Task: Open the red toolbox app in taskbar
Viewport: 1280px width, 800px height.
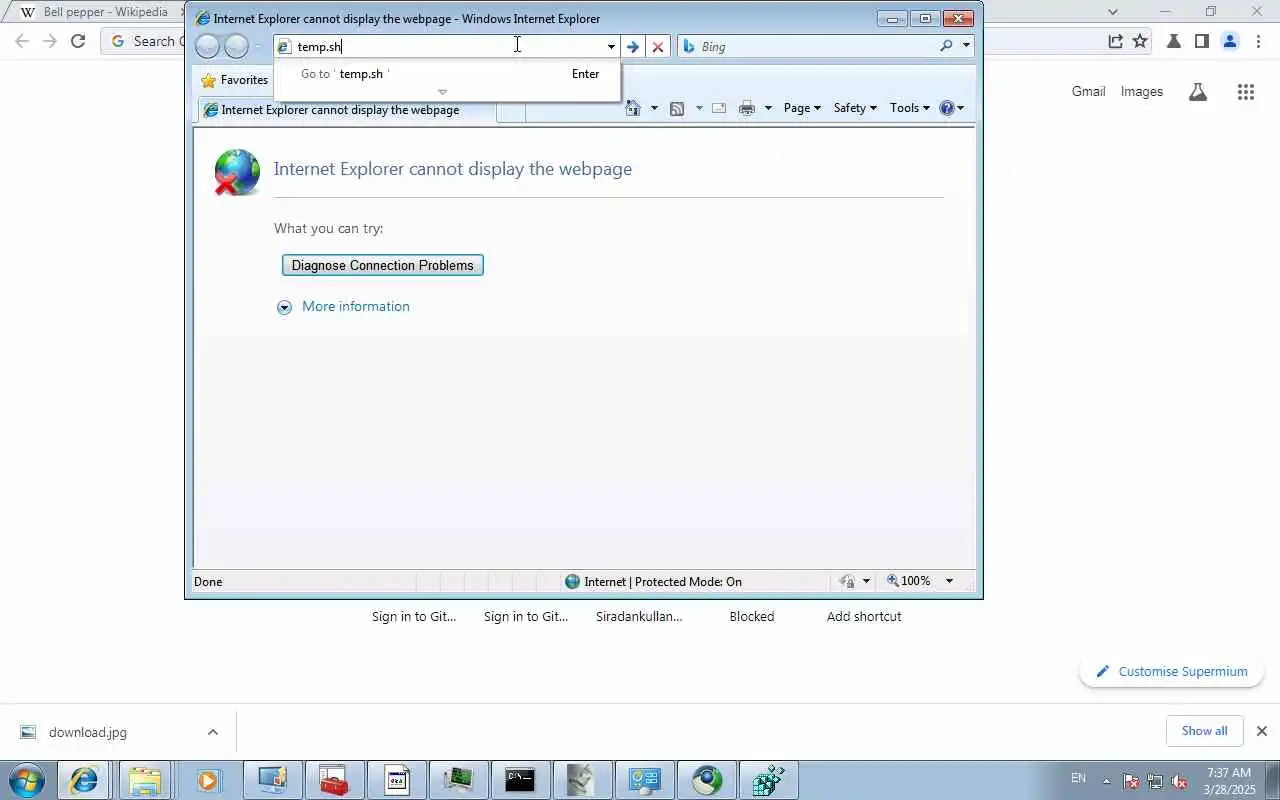Action: (x=333, y=780)
